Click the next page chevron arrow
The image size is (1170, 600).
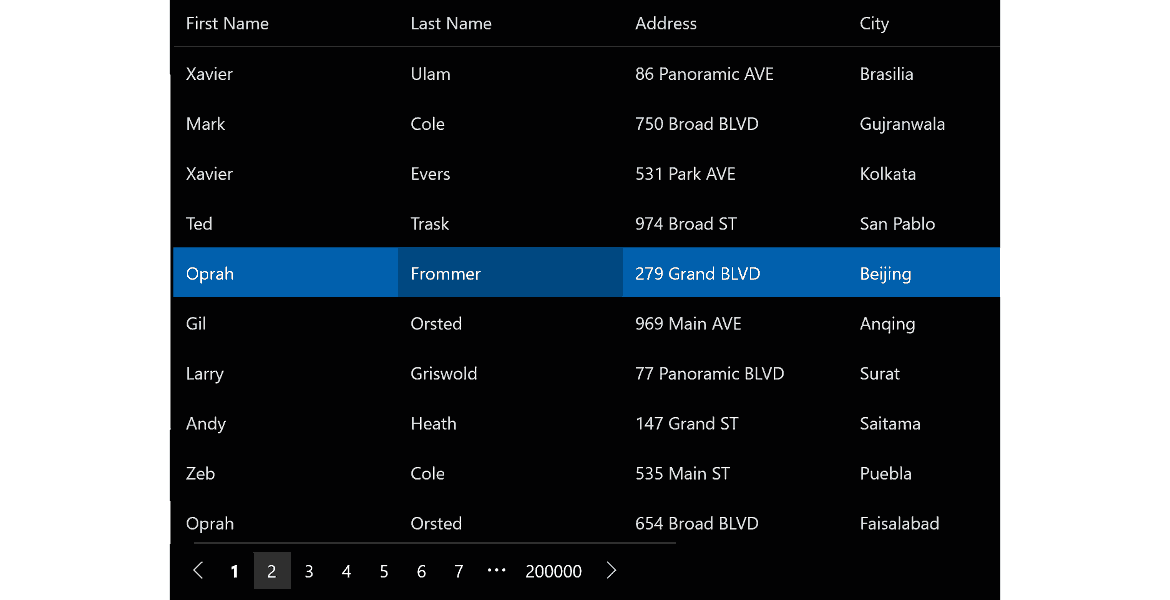point(611,570)
